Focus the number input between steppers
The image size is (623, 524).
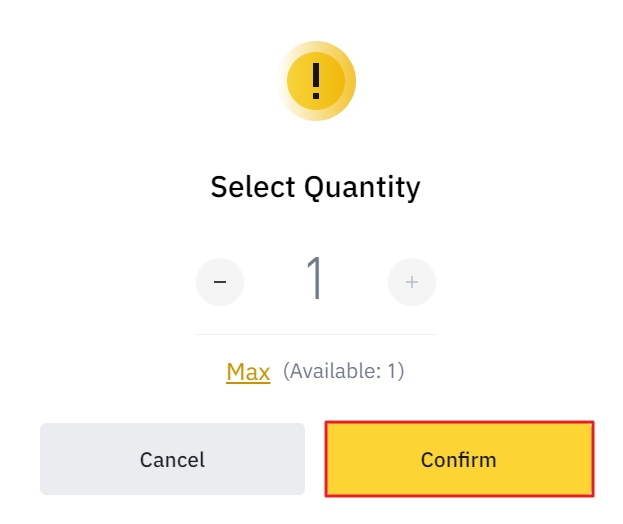[x=315, y=280]
